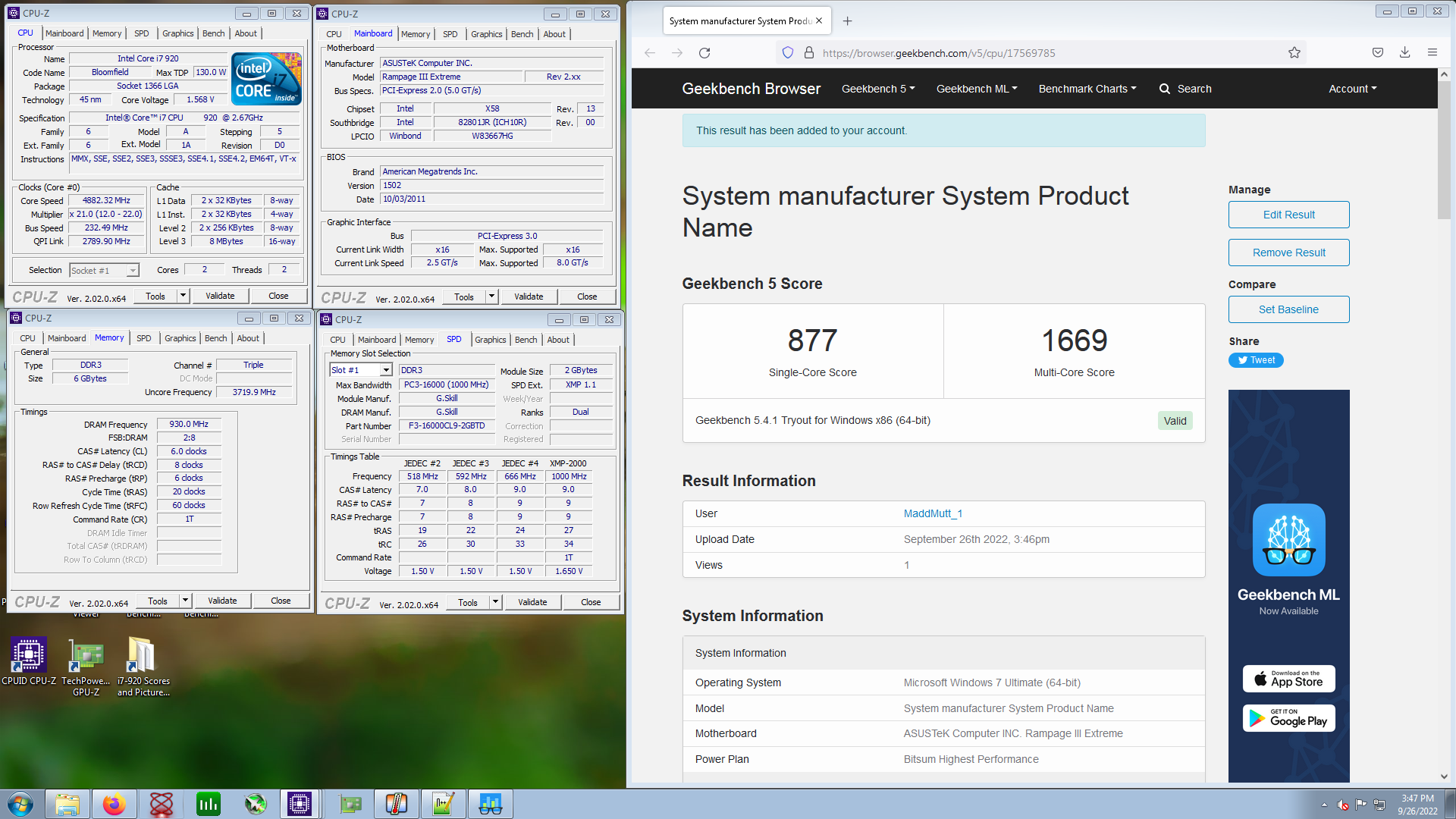This screenshot has width=1456, height=819.
Task: Select Graphics tab in Mainboard window
Action: pos(486,34)
